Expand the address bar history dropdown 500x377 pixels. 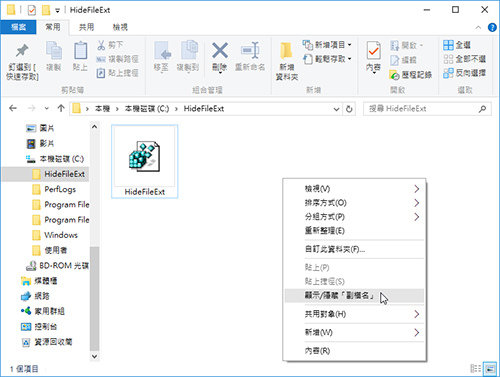336,109
